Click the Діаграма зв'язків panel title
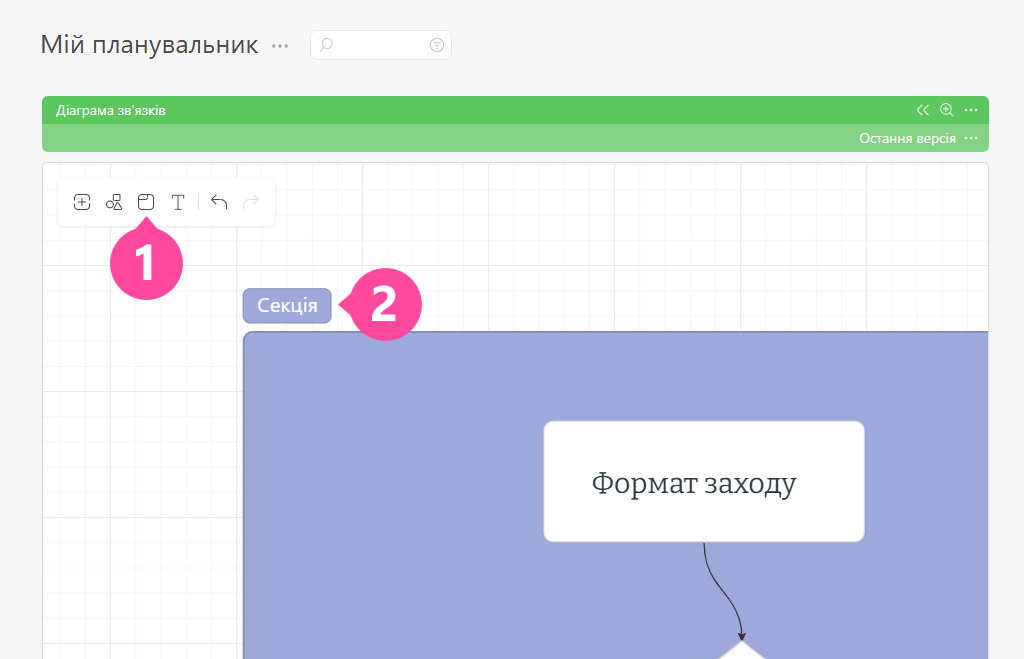 click(x=110, y=110)
